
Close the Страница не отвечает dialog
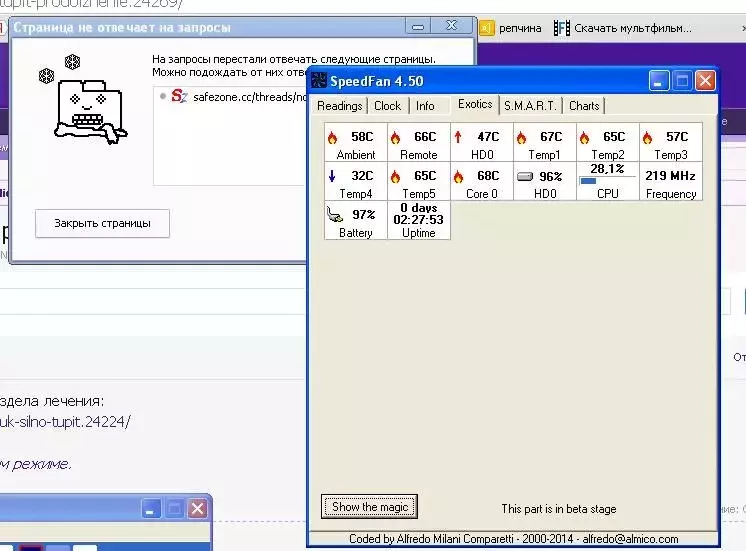point(452,26)
